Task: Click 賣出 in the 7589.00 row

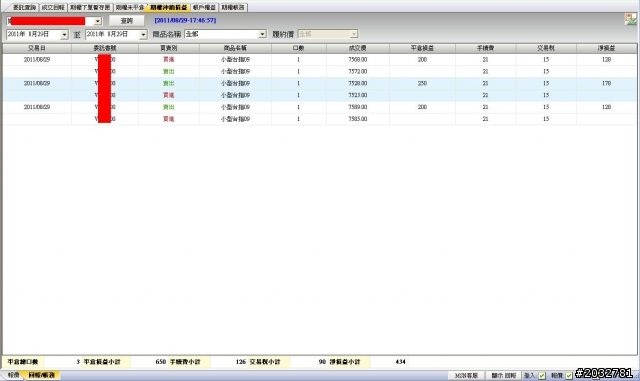Action: point(169,107)
